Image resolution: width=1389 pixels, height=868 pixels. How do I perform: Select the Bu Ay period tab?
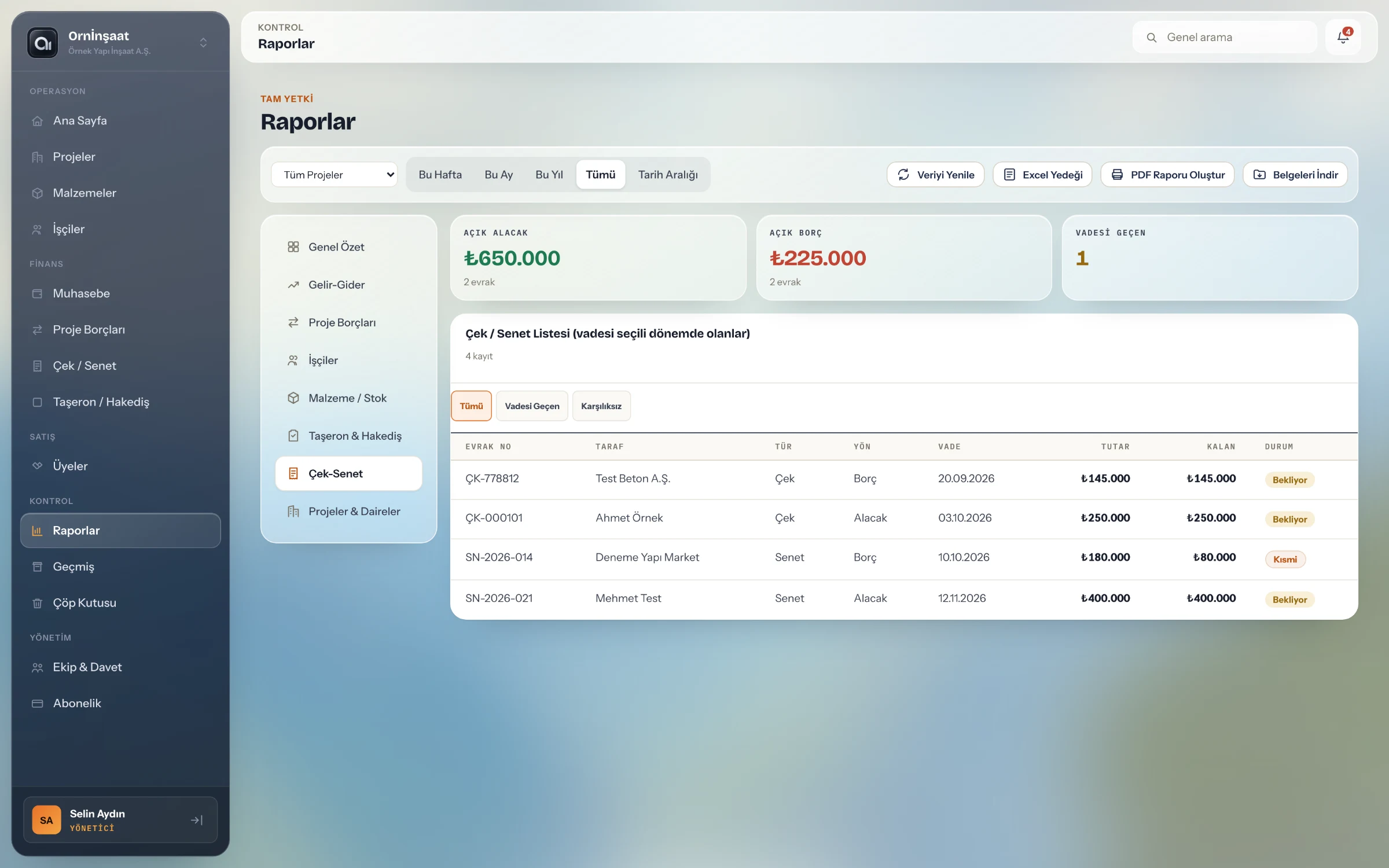click(x=499, y=175)
